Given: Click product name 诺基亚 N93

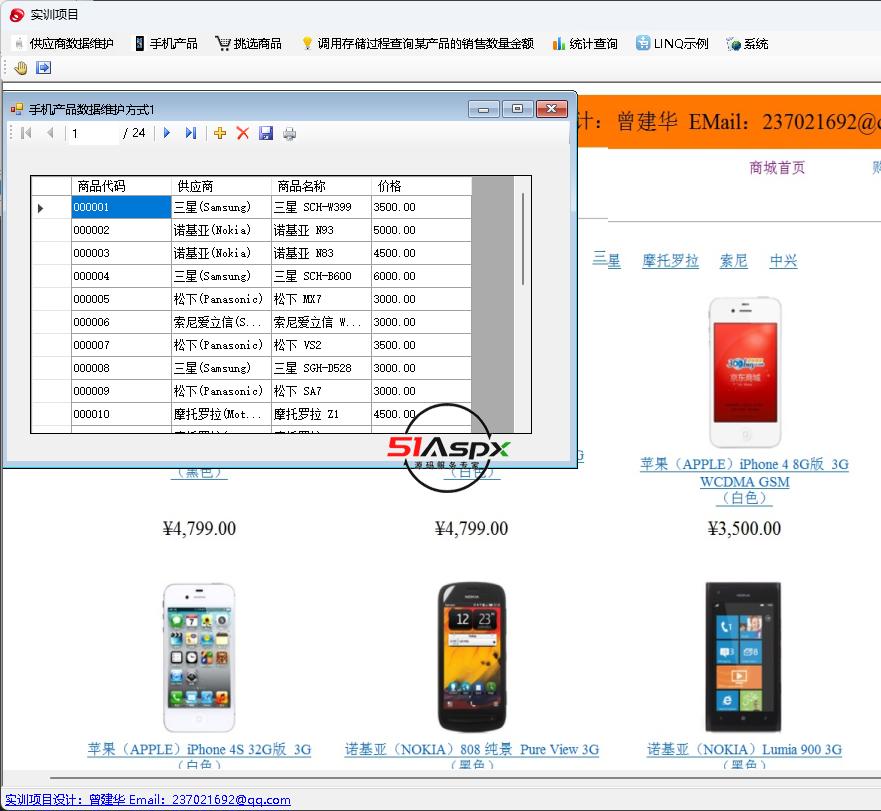Looking at the screenshot, I should [x=321, y=230].
